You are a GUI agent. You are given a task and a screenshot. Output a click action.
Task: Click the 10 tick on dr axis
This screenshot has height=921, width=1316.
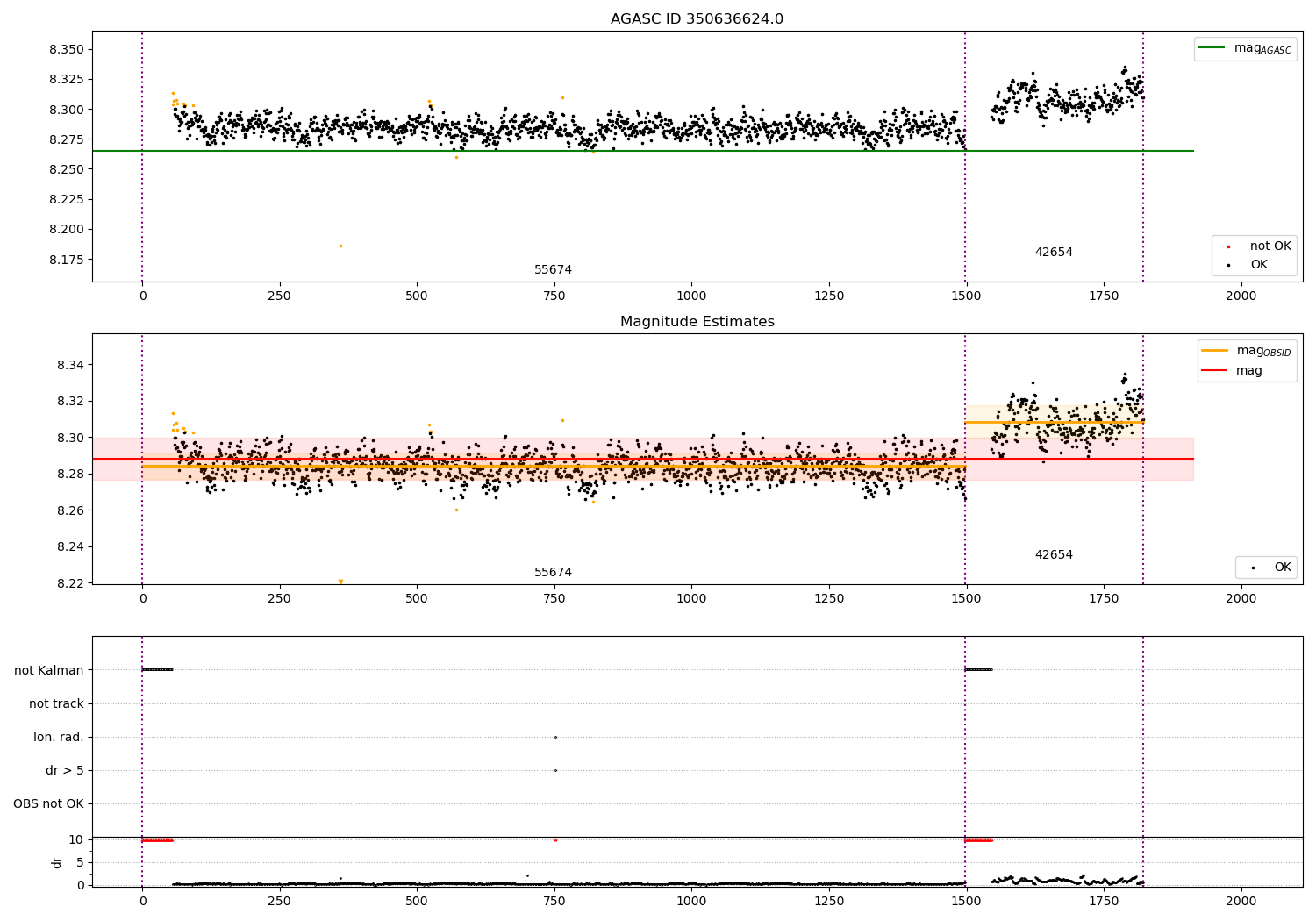coord(76,840)
